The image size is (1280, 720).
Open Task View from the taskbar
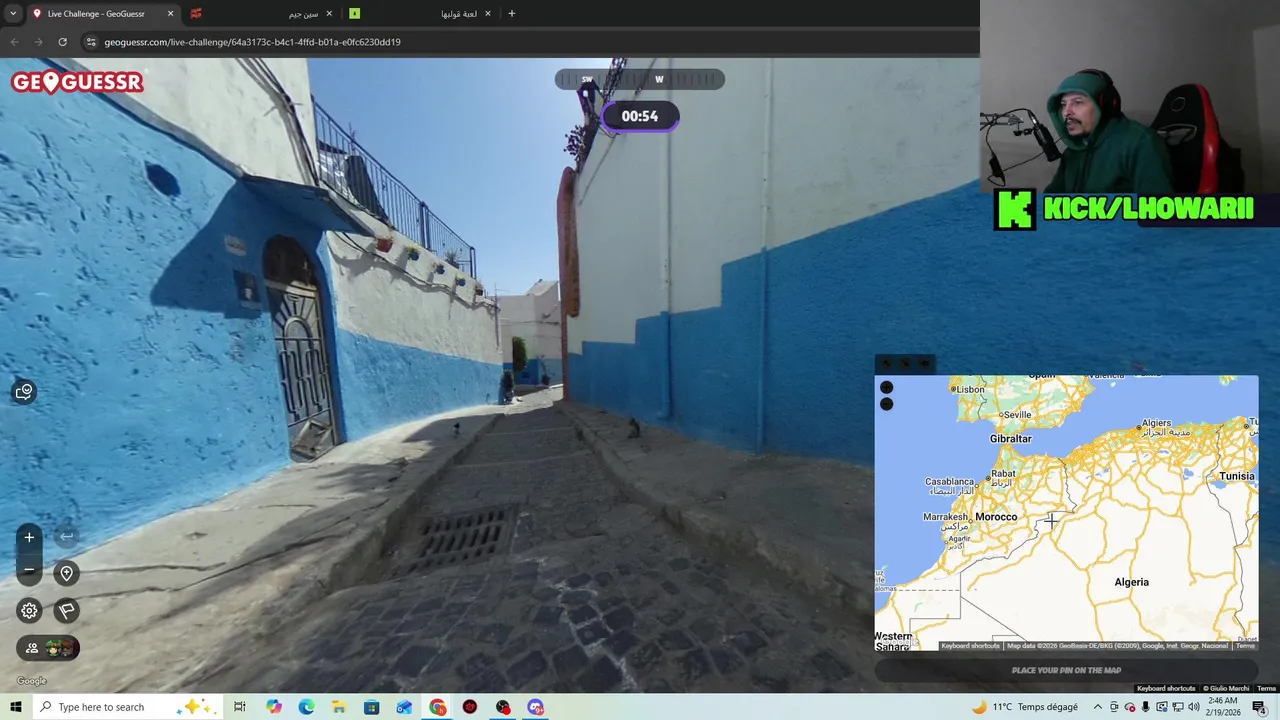(240, 707)
